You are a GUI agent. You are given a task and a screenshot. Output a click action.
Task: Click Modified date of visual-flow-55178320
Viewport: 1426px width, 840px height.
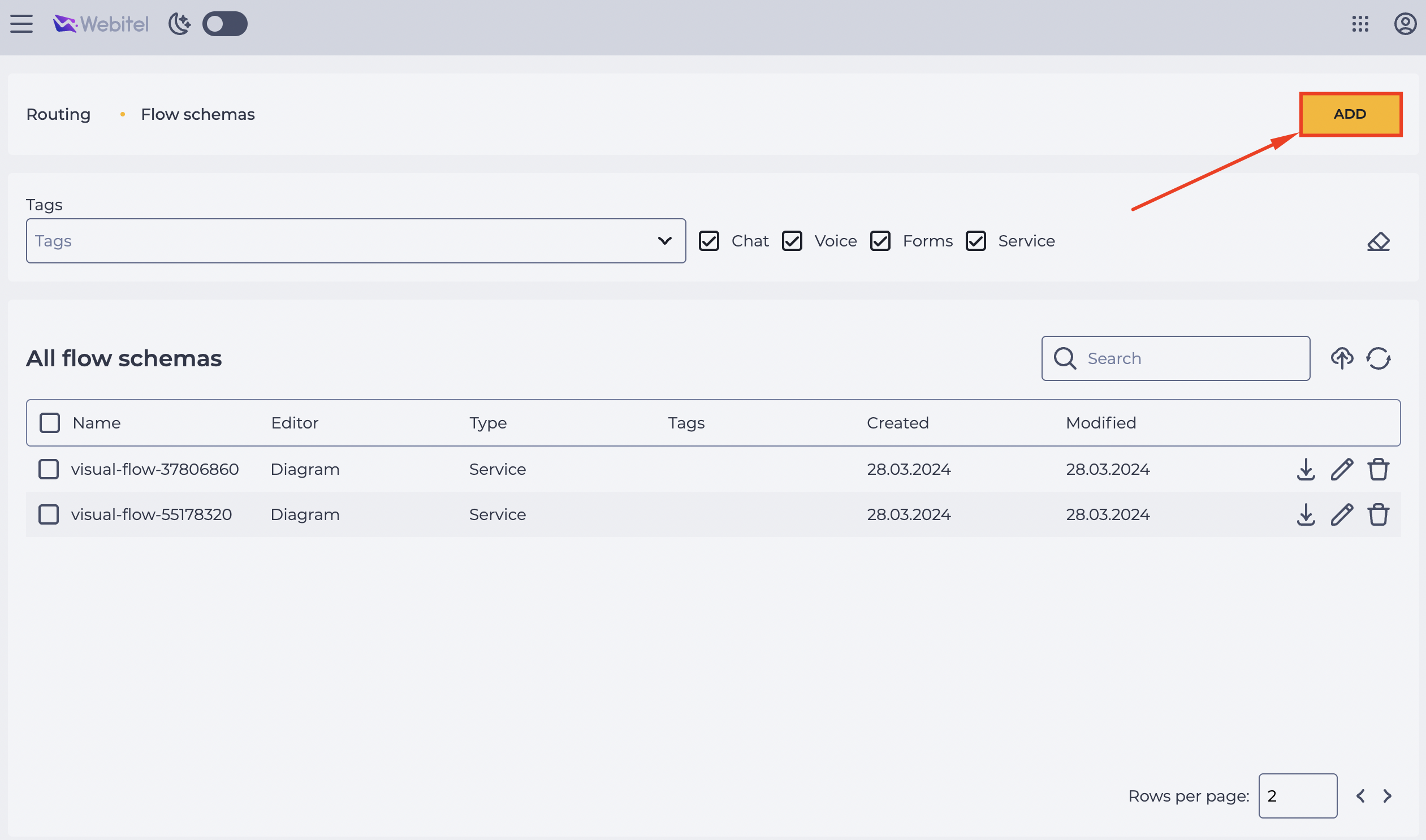click(1108, 514)
